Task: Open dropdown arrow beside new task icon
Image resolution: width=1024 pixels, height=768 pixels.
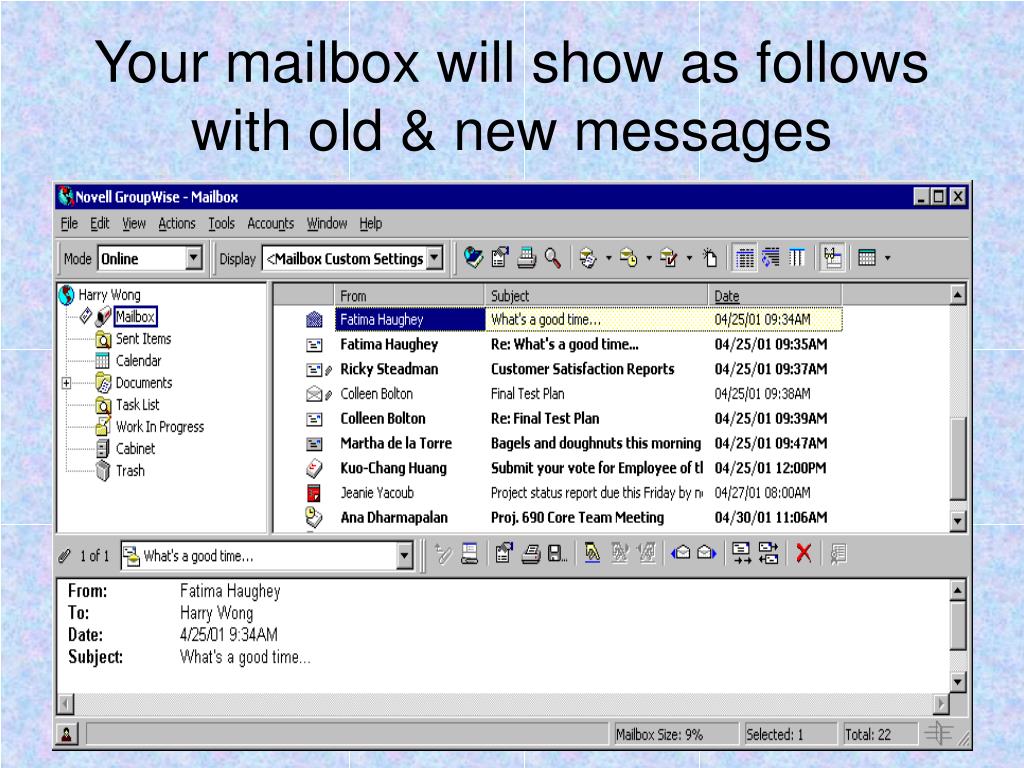Action: (689, 259)
